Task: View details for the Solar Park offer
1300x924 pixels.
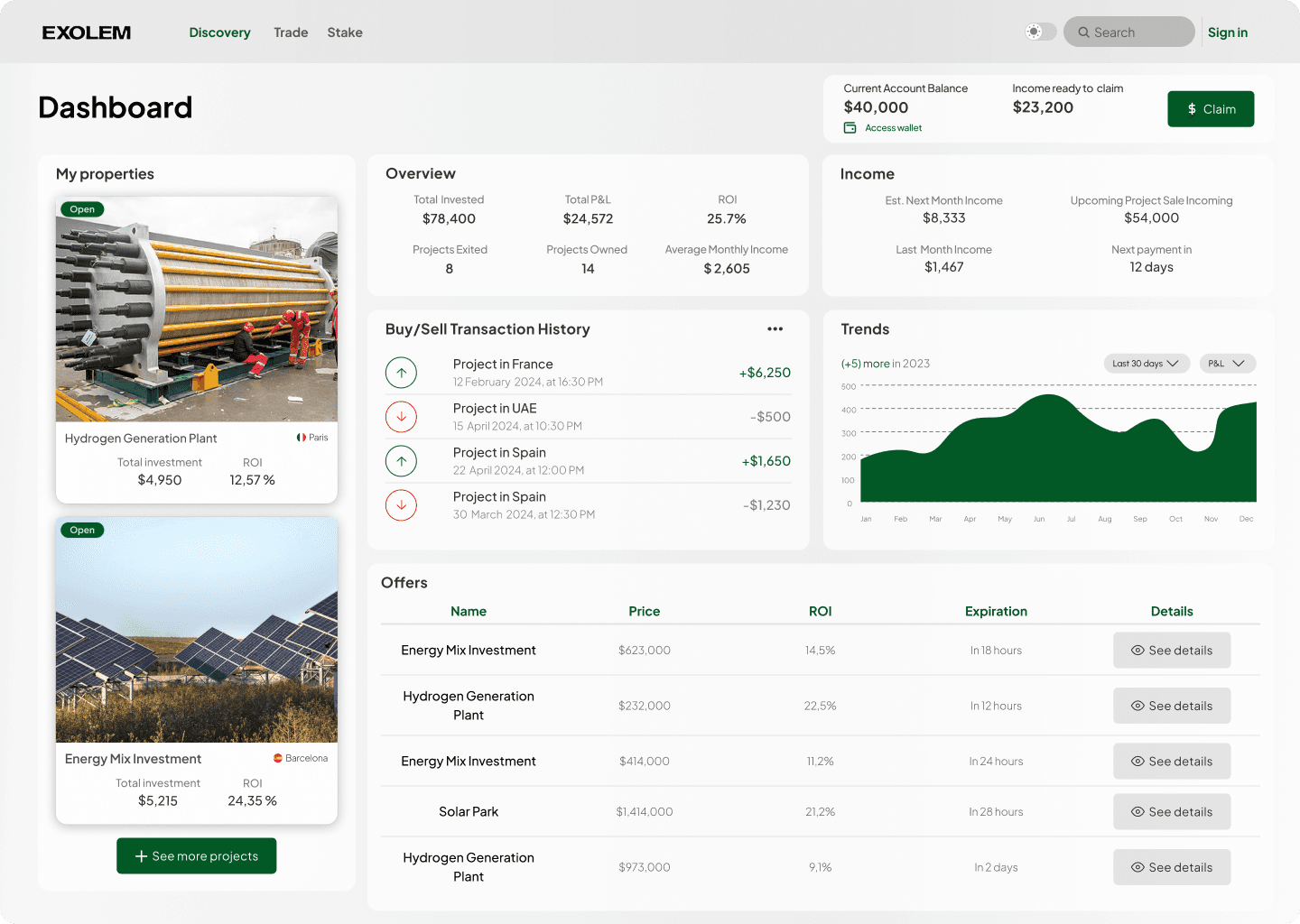Action: [1171, 812]
